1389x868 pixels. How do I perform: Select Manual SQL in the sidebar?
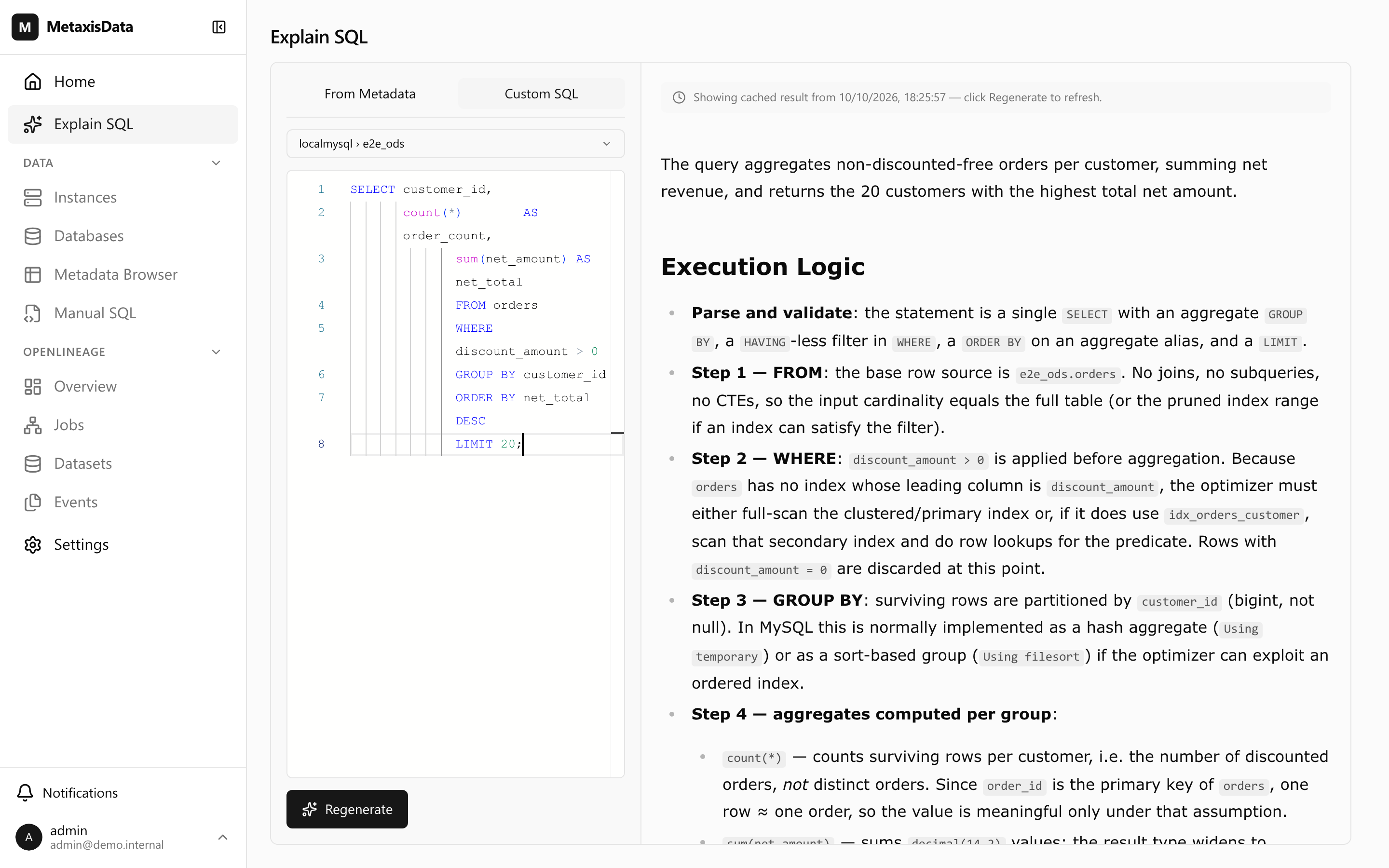(123, 313)
